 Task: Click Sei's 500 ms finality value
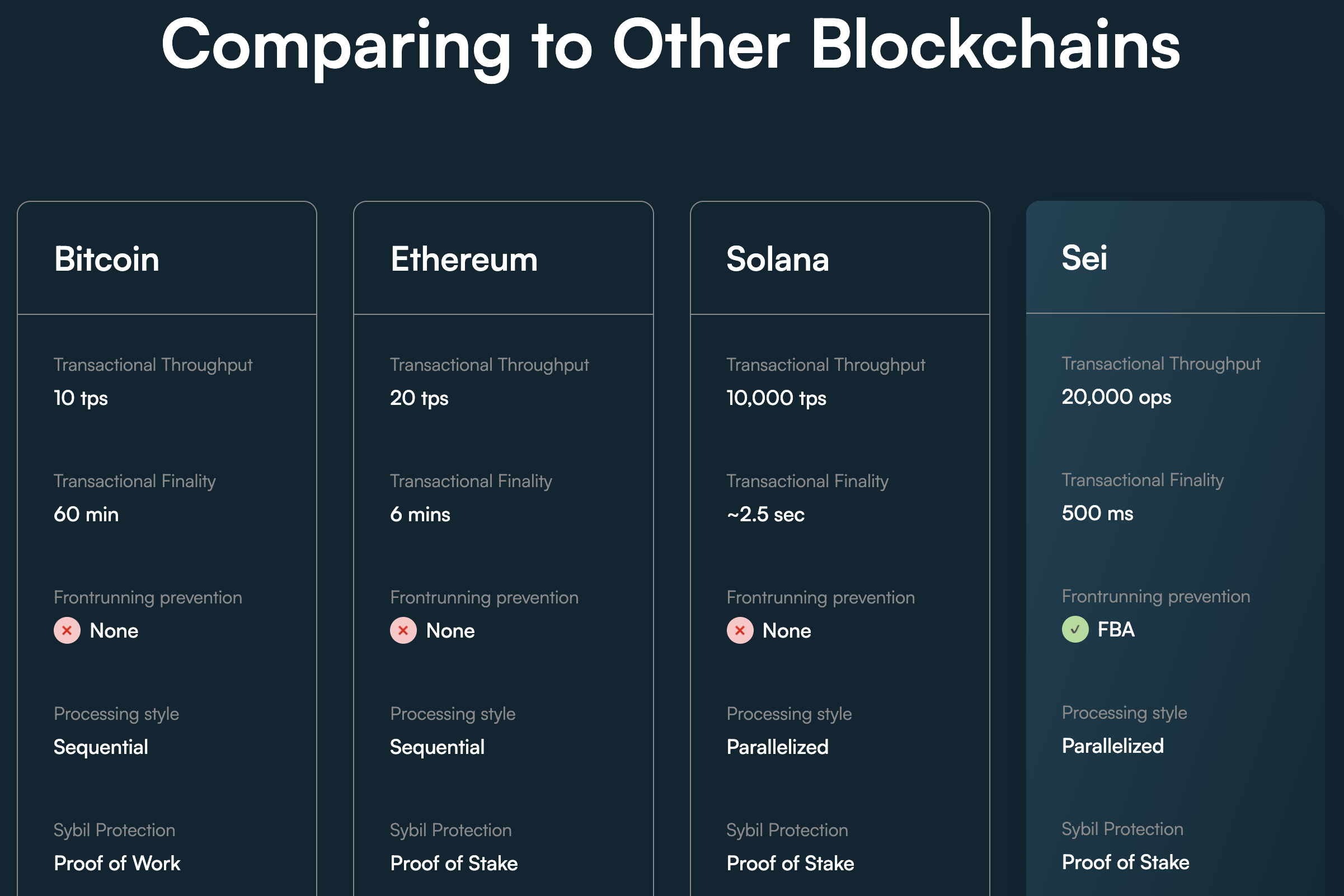point(1097,513)
